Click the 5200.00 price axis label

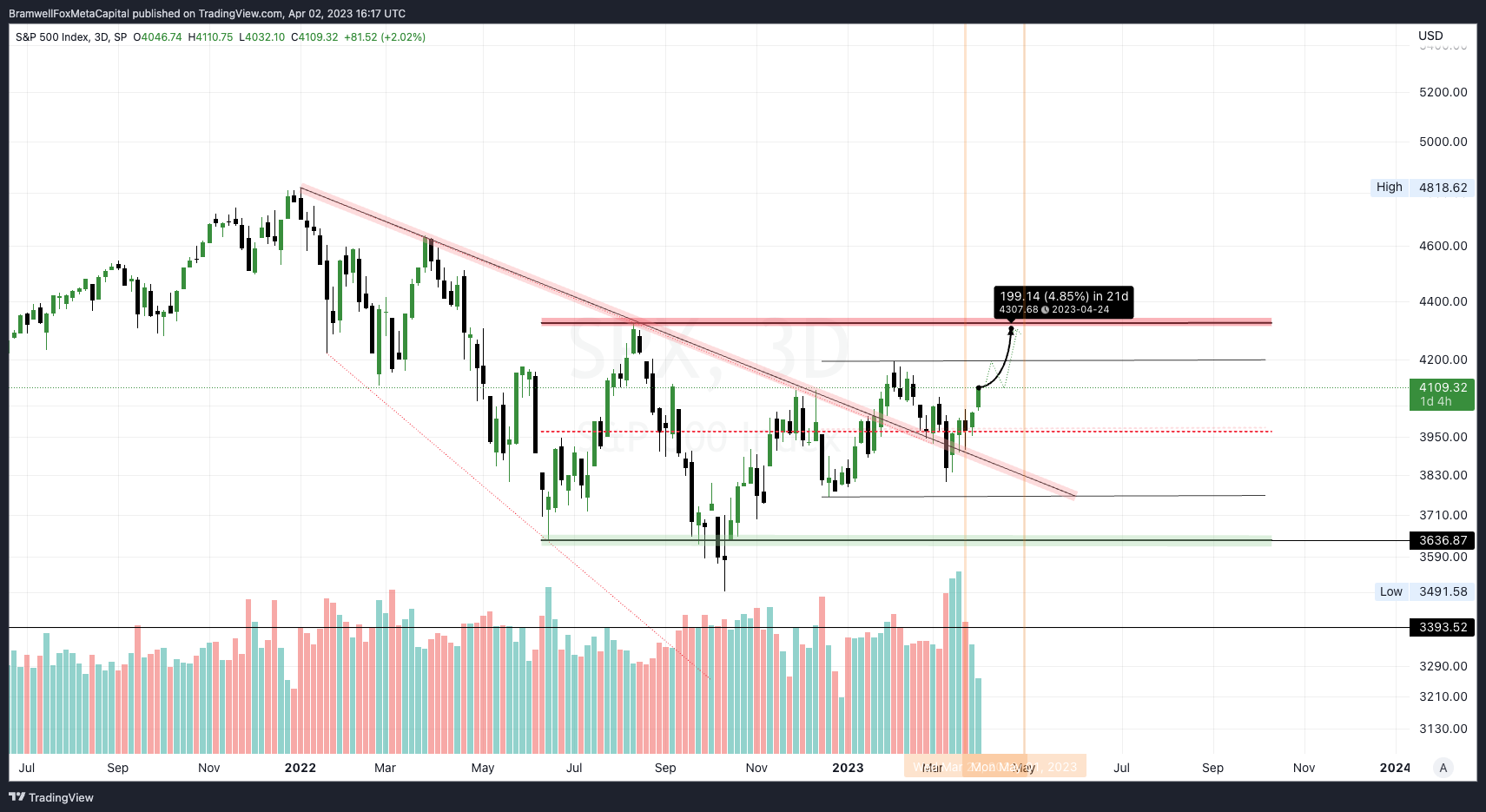[1443, 92]
